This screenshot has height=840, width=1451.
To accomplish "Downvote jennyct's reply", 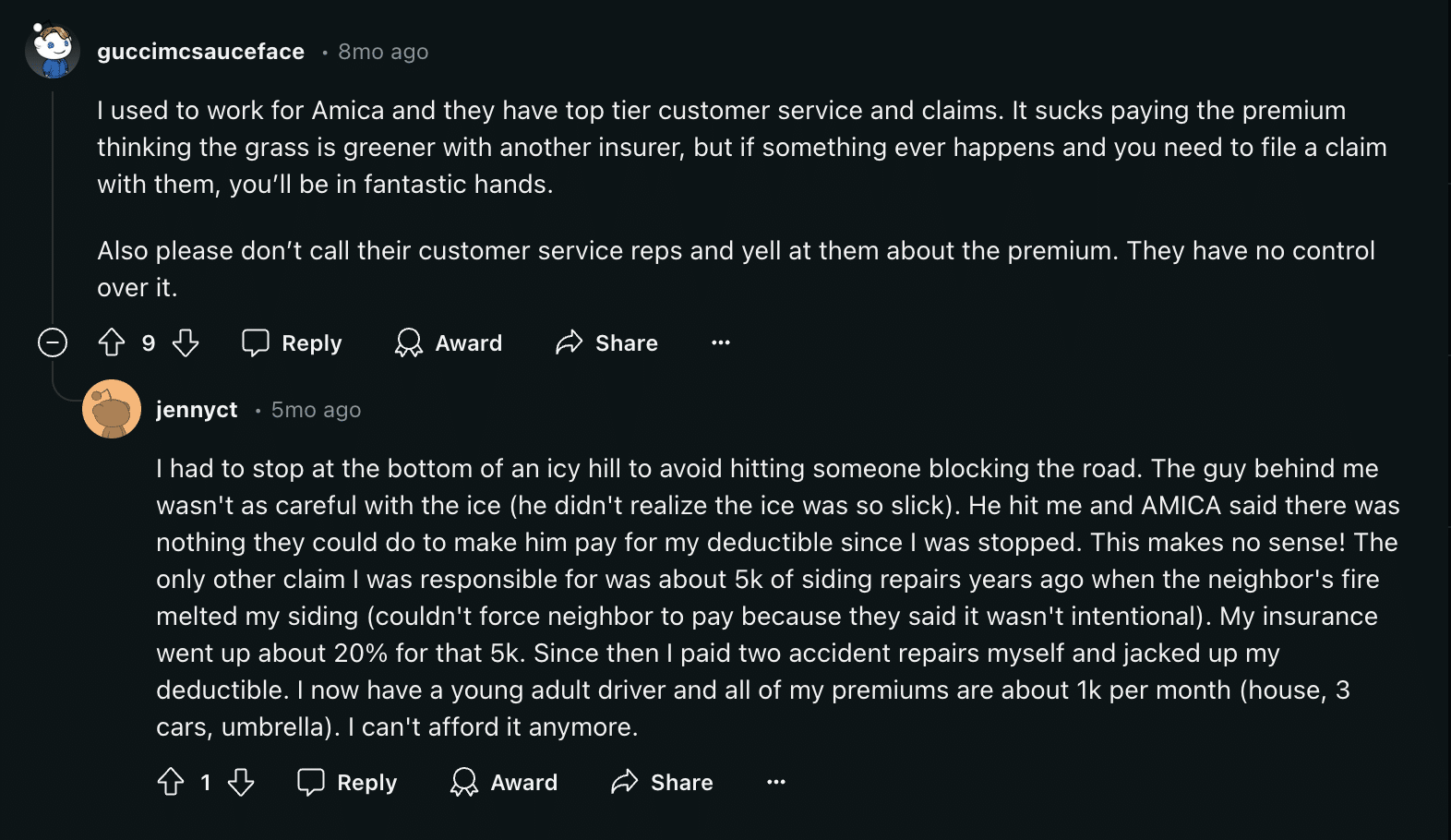I will 242,782.
